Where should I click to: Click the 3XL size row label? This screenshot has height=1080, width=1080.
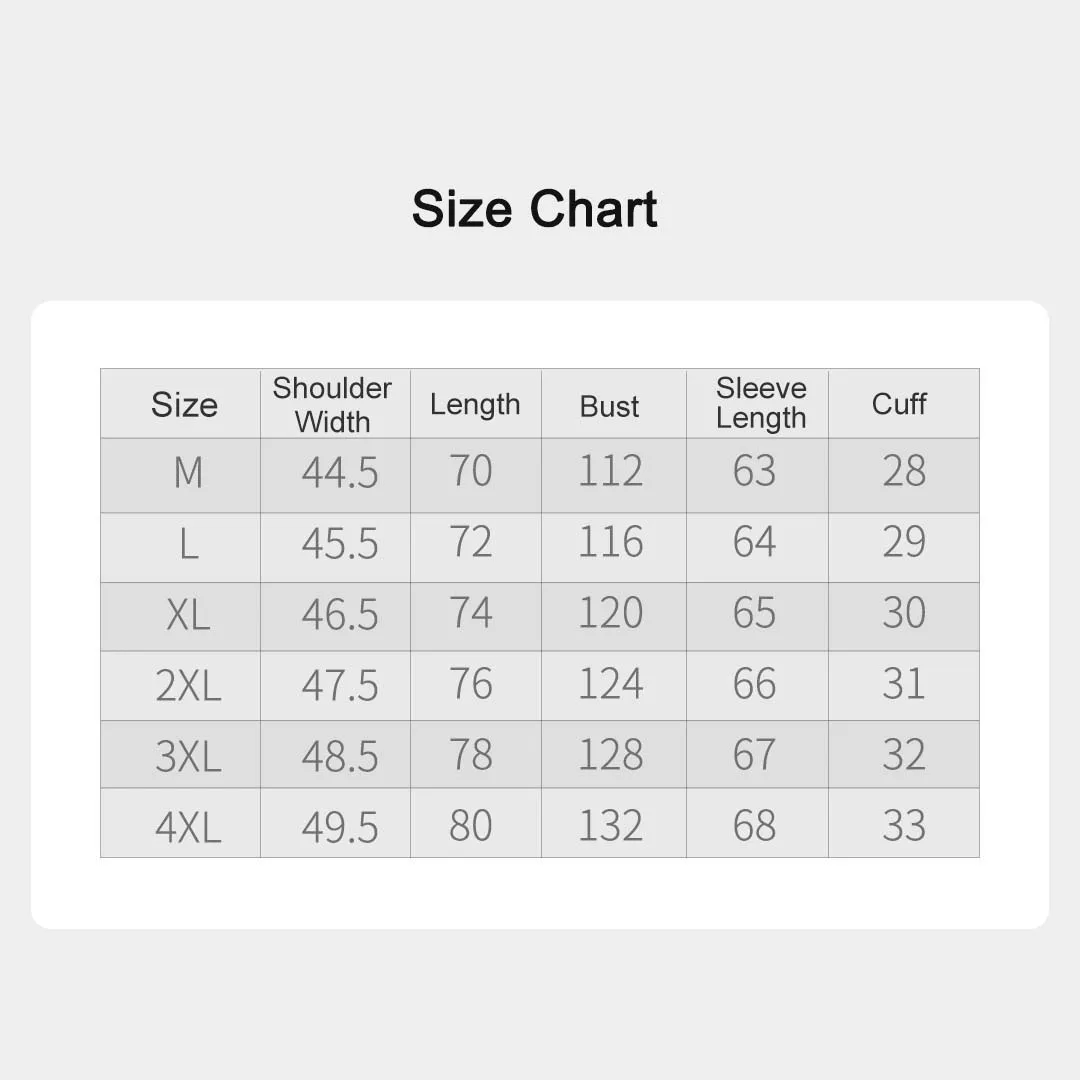click(x=188, y=757)
